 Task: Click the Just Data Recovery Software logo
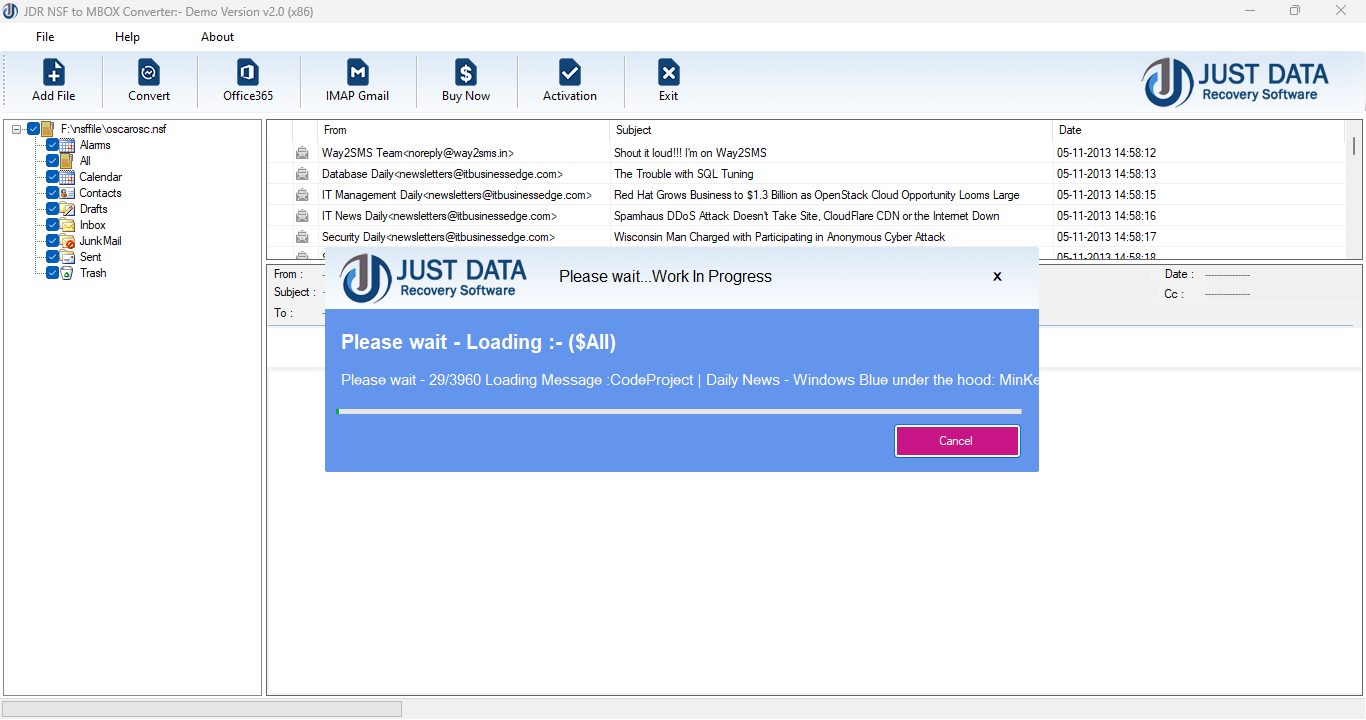[x=1236, y=82]
